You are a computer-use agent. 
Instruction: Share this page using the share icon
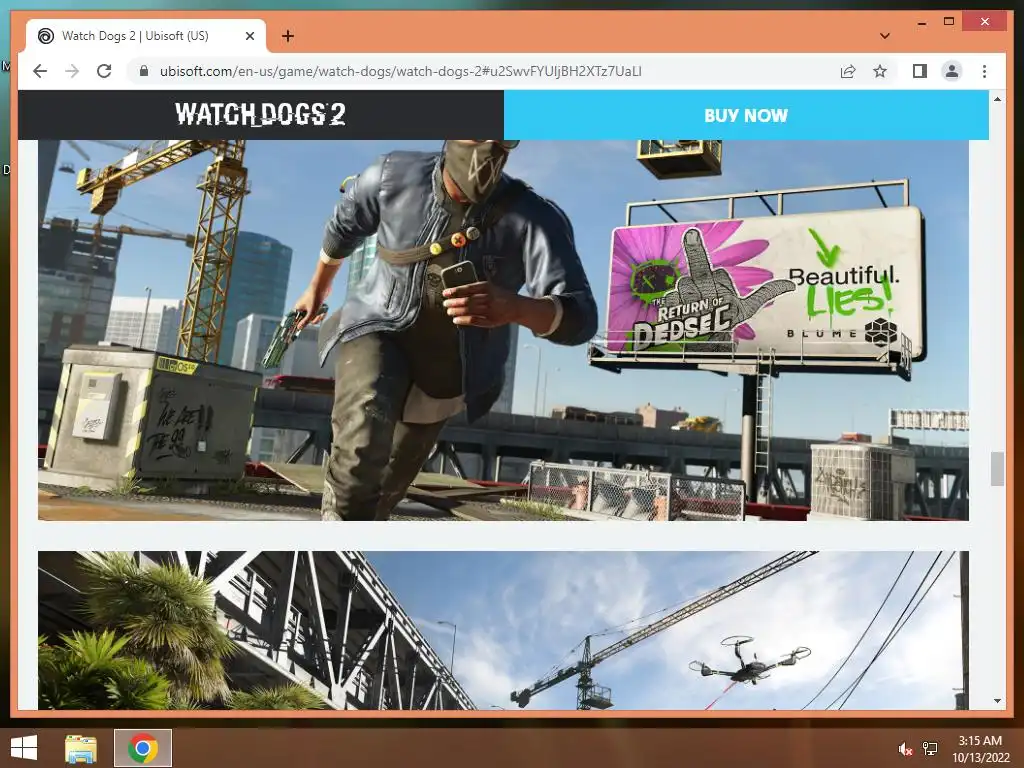[x=848, y=71]
